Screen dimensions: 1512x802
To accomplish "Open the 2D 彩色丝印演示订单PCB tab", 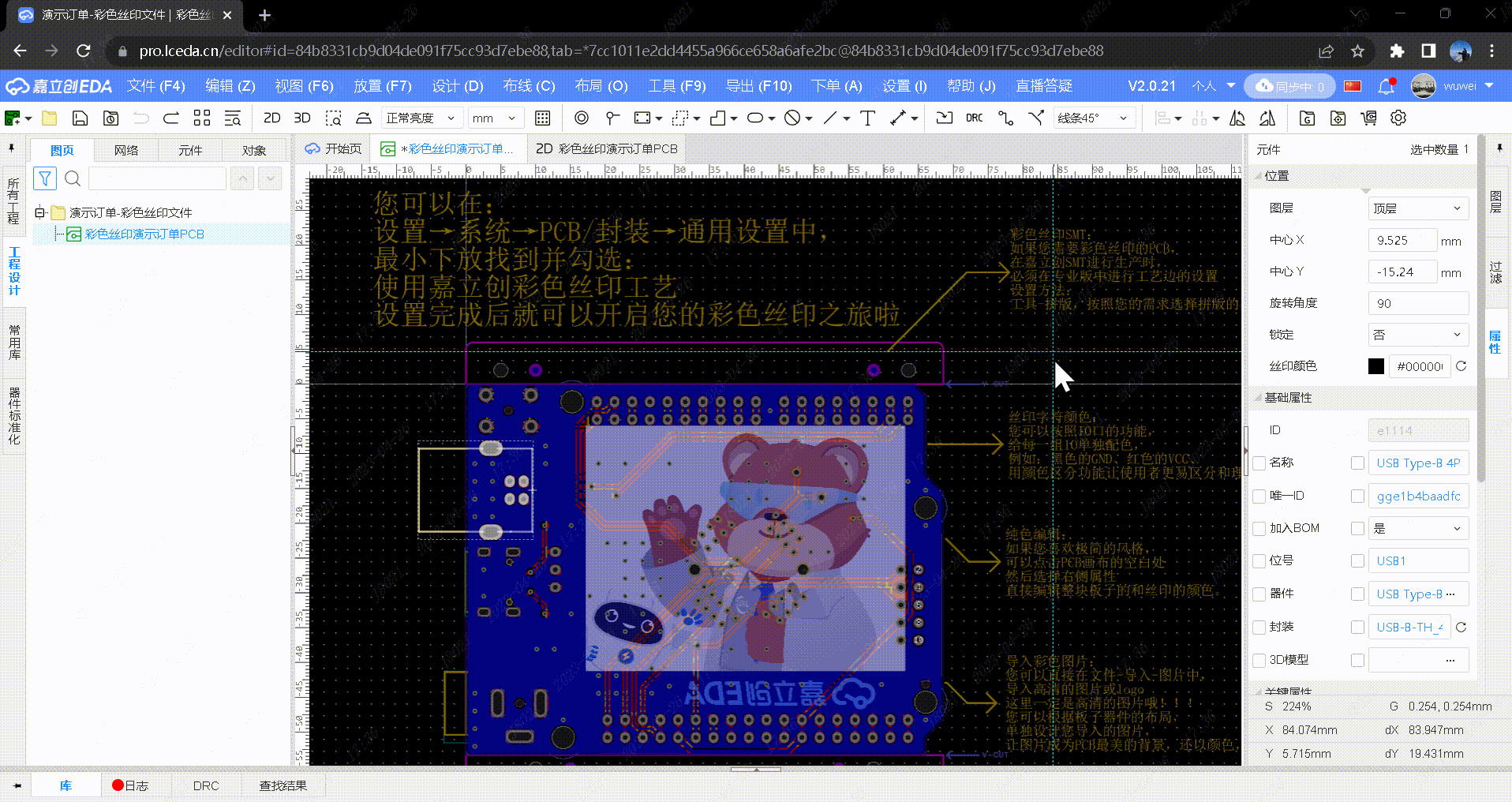I will (x=606, y=148).
